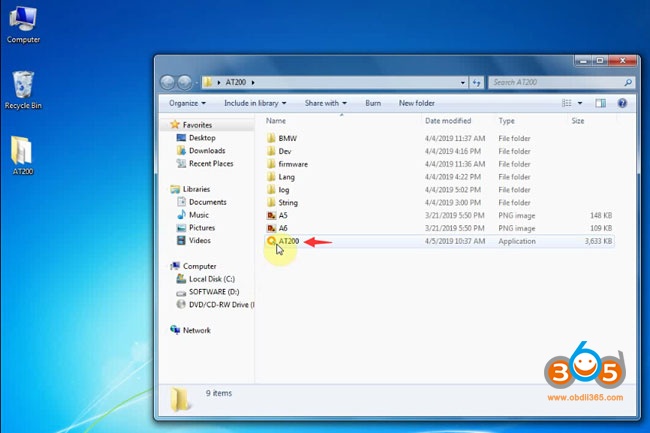
Task: Open the Computer desktop icon
Action: [23, 23]
